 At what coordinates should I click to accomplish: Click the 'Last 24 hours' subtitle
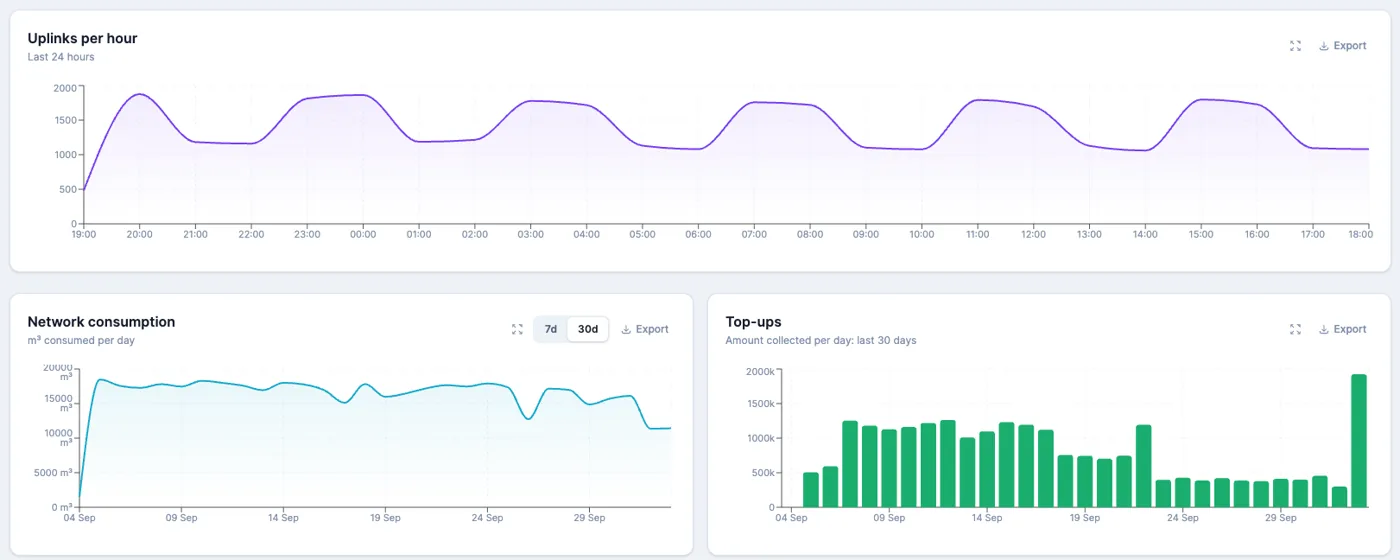(x=61, y=57)
